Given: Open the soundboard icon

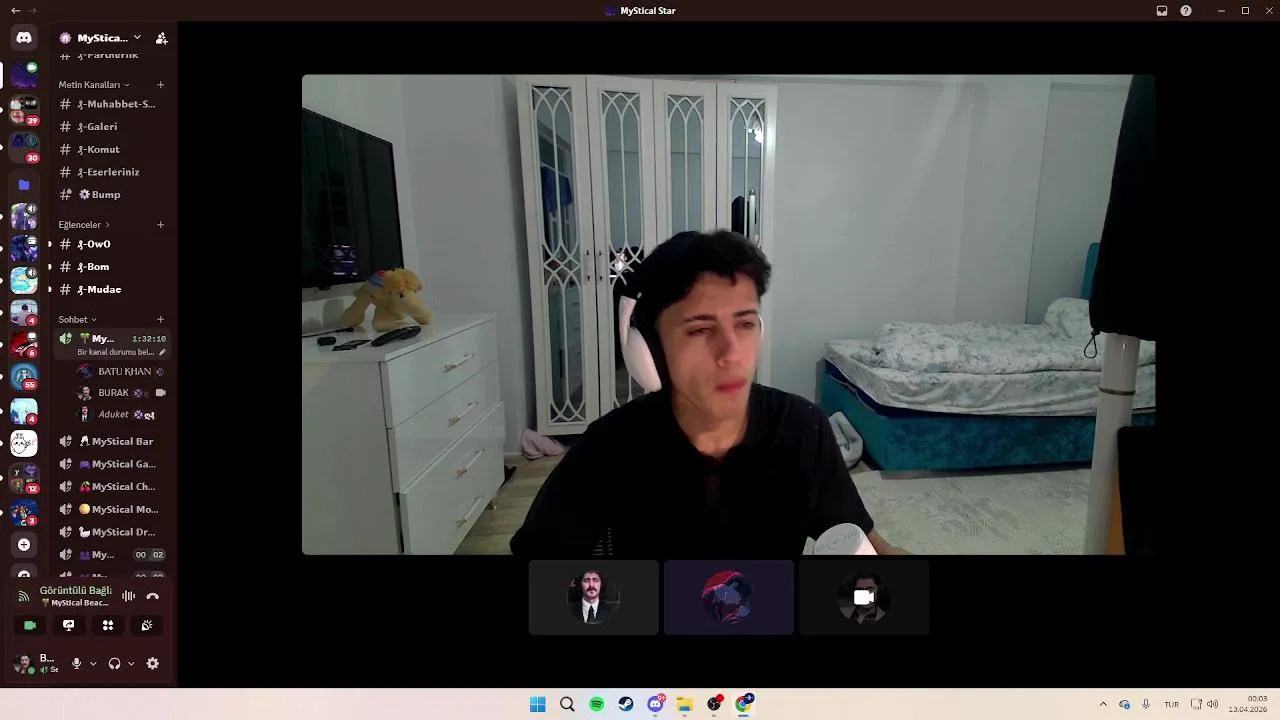Looking at the screenshot, I should point(147,625).
